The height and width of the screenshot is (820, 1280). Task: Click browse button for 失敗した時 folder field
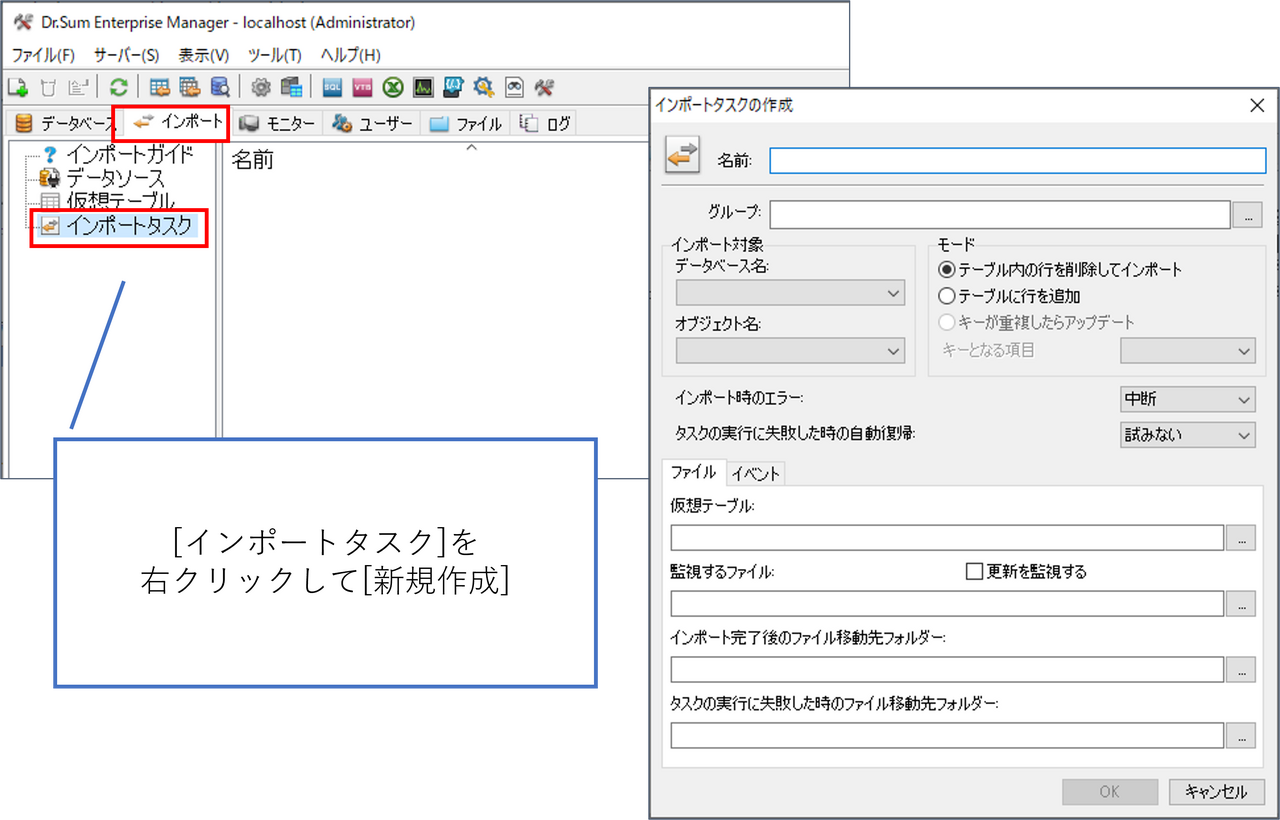pyautogui.click(x=1241, y=736)
